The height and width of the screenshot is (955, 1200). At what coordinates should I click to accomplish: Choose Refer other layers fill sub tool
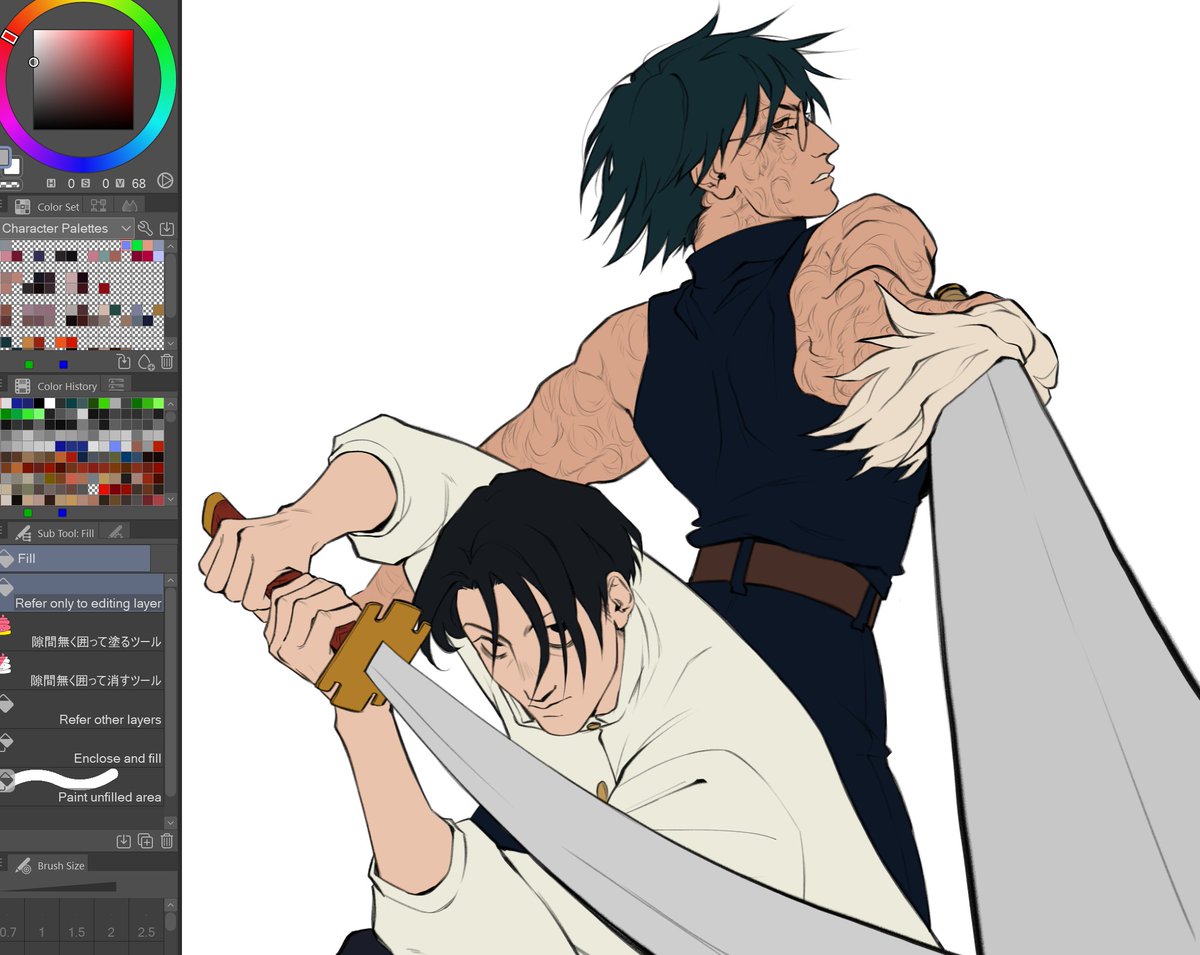[x=82, y=710]
